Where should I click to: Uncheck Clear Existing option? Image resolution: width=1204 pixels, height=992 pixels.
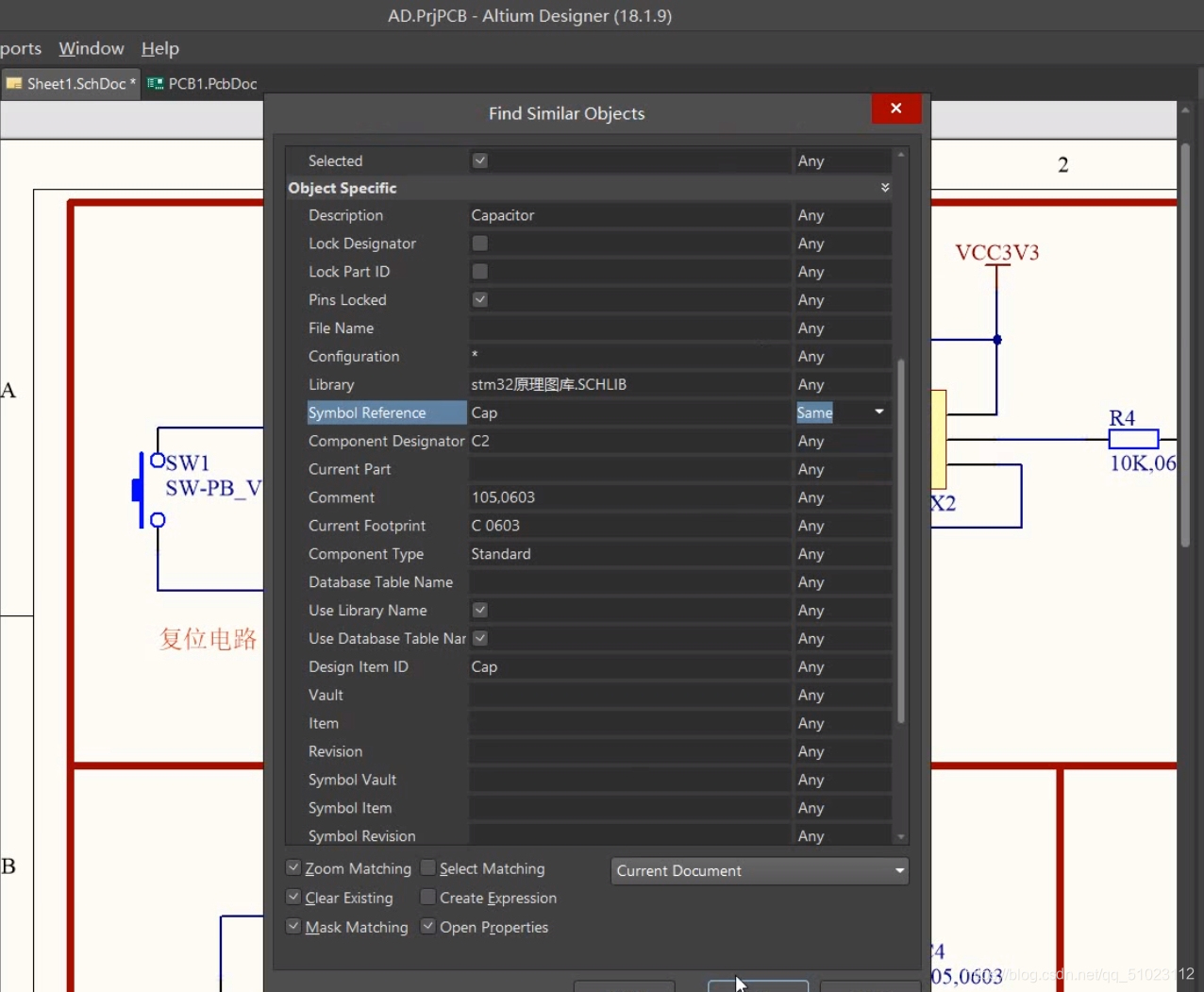coord(293,897)
